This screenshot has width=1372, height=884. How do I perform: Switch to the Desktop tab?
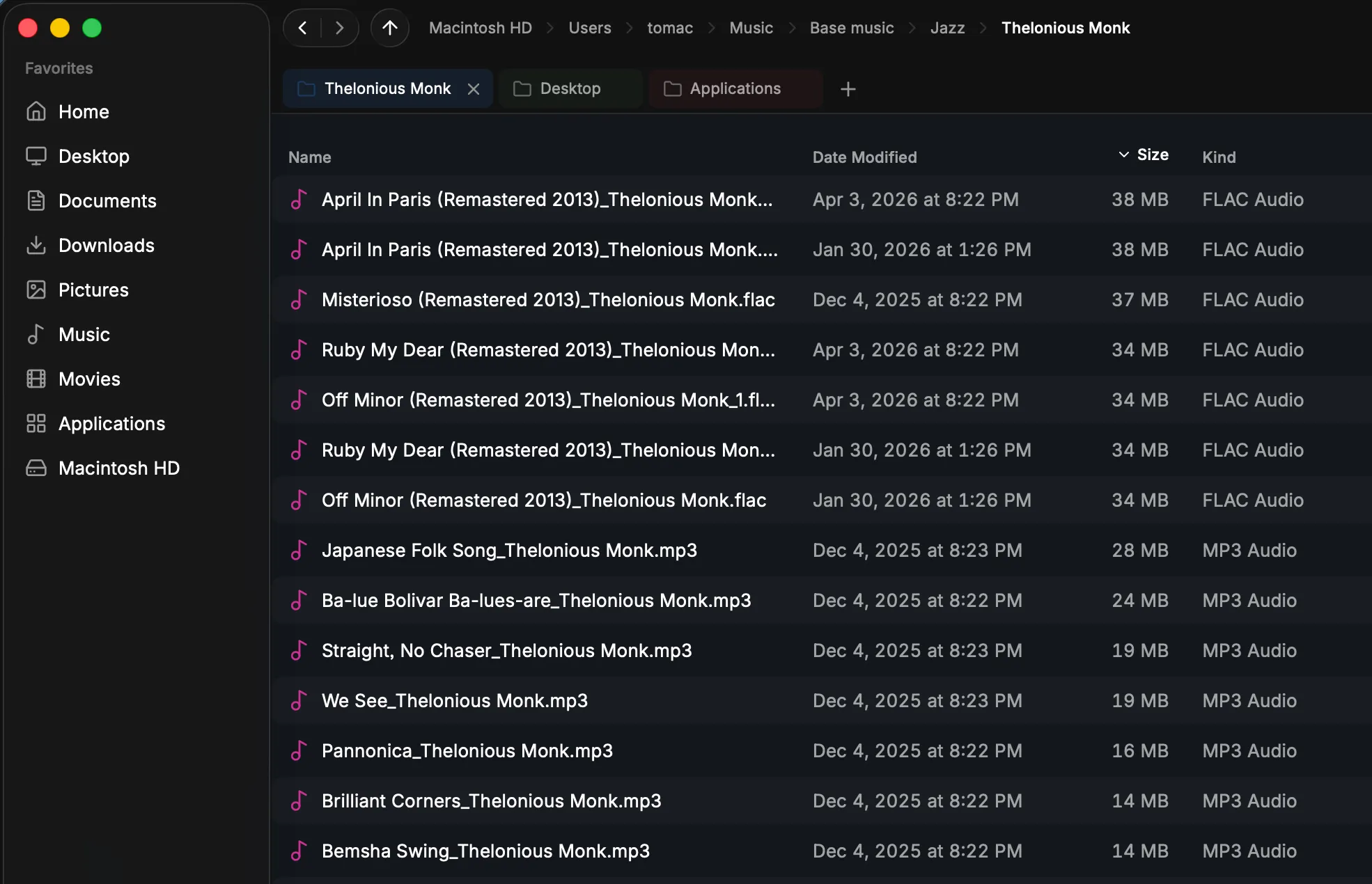click(570, 89)
